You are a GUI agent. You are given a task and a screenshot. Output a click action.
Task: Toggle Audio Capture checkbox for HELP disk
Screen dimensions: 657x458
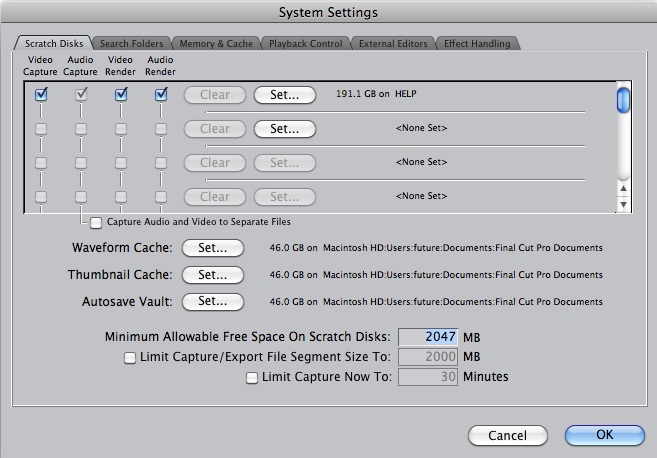coord(81,94)
